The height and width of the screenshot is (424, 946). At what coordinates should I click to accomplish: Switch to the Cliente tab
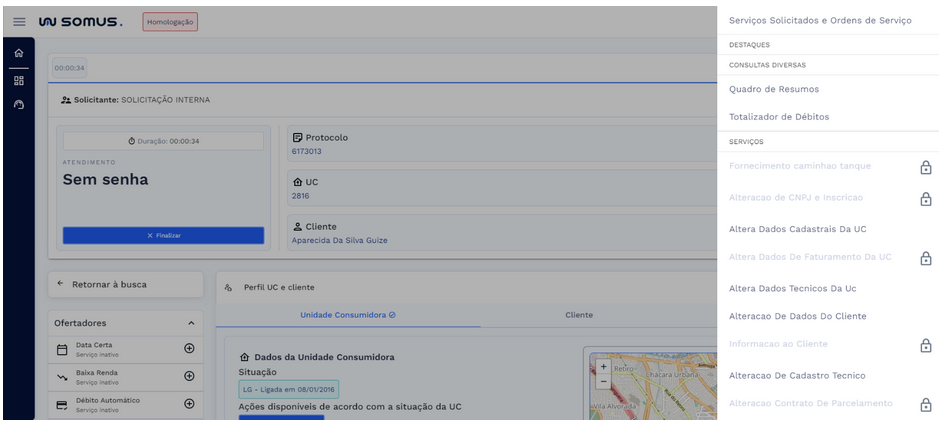578,315
